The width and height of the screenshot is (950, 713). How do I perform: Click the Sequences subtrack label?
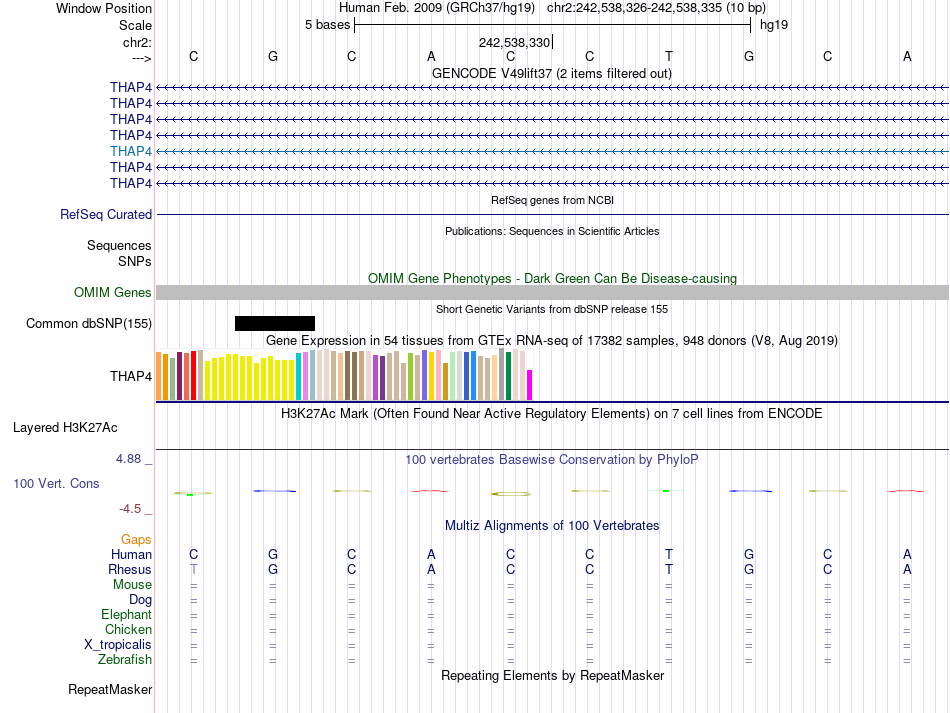[119, 245]
